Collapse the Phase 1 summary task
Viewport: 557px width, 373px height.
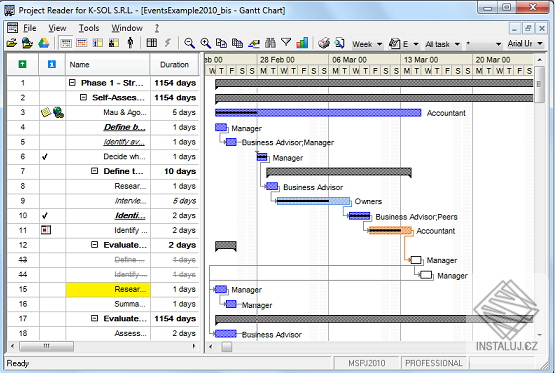click(x=72, y=83)
